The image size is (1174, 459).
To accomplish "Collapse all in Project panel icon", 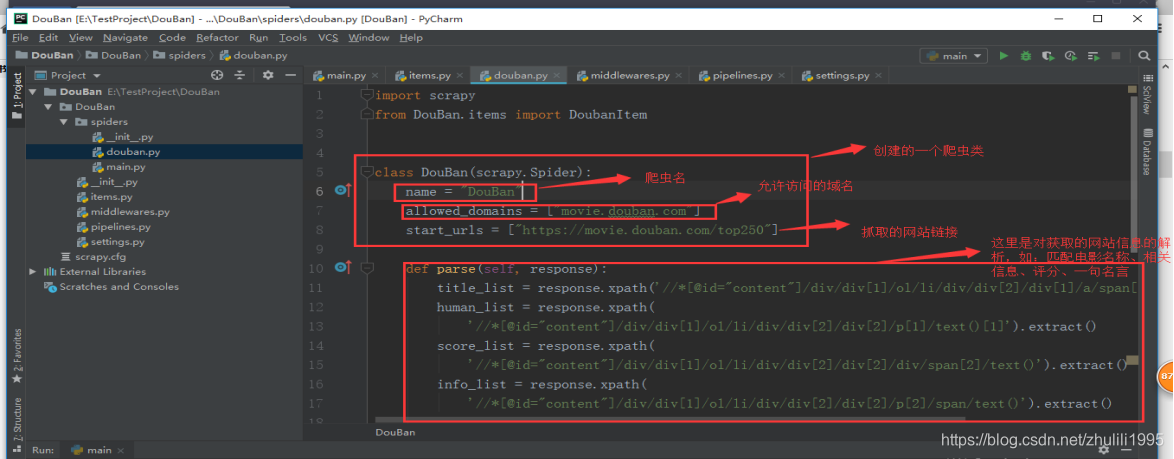I will click(240, 75).
